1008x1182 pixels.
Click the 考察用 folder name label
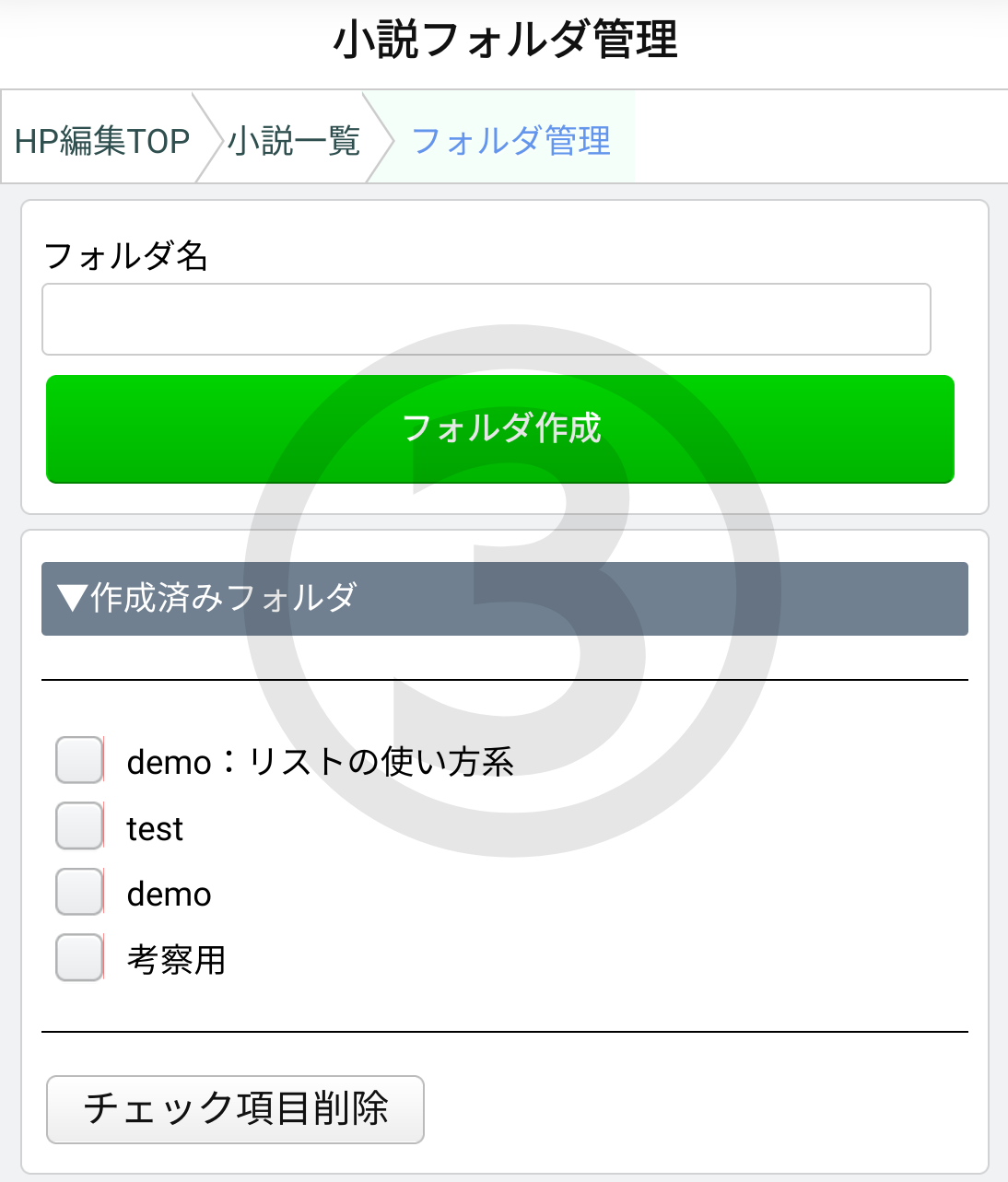[x=176, y=960]
